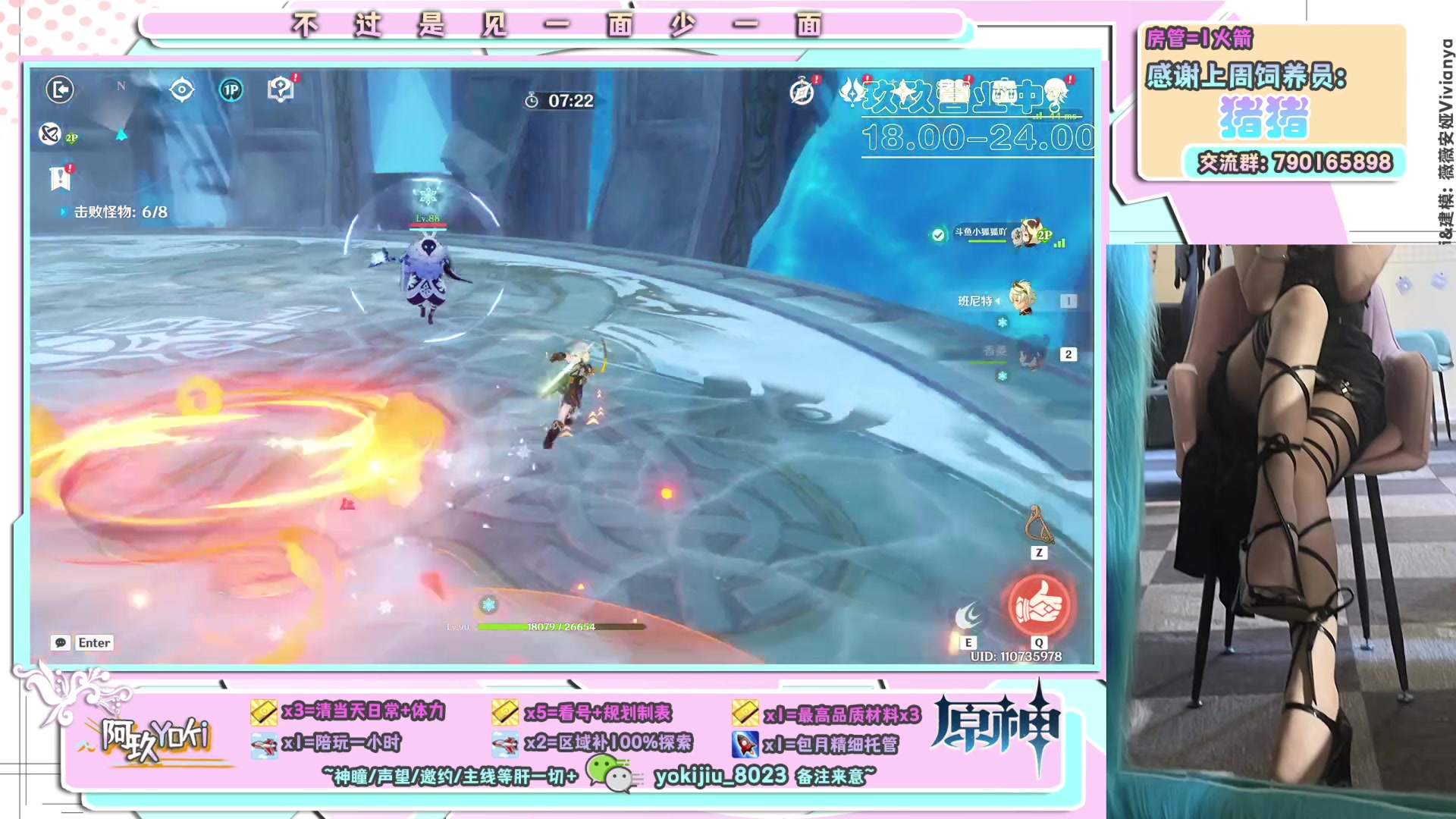Click gift icon beside x5=看号+规划制表

[x=505, y=712]
